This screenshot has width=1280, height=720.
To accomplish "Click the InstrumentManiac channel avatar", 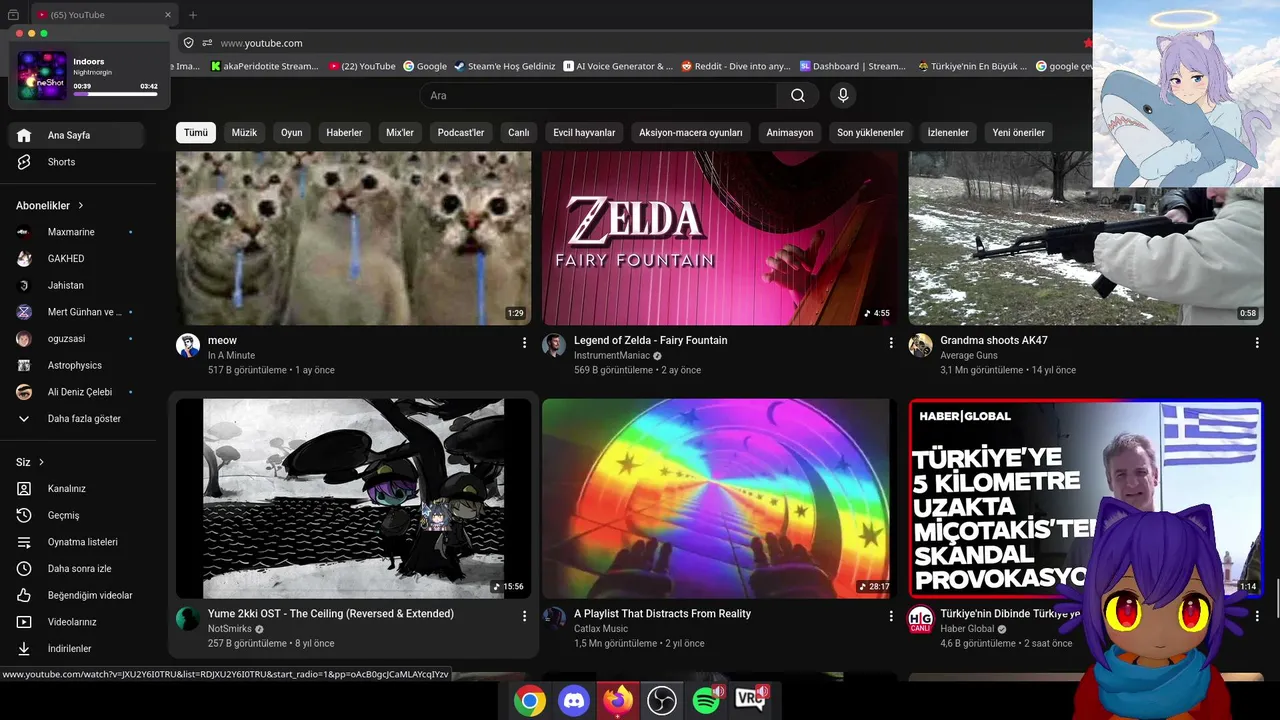I will coord(554,346).
